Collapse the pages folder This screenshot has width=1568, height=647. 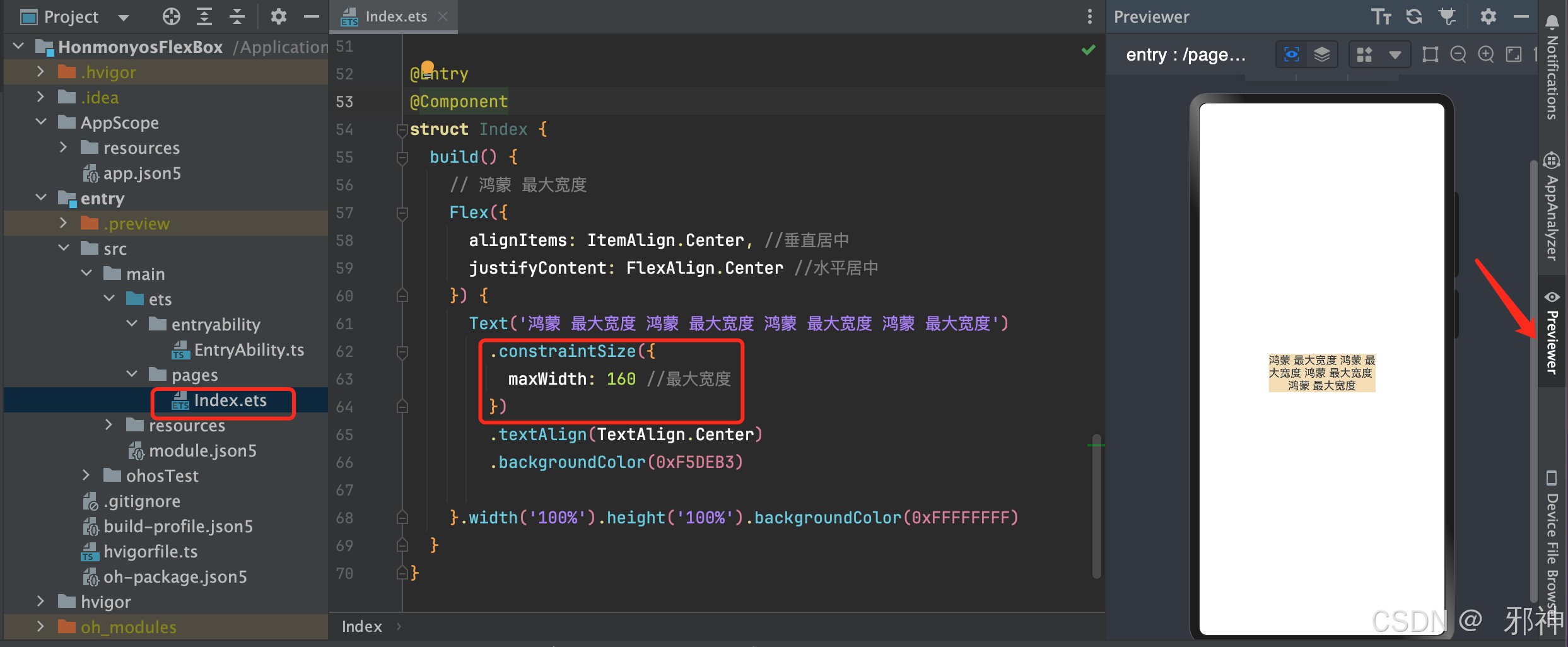pyautogui.click(x=132, y=375)
